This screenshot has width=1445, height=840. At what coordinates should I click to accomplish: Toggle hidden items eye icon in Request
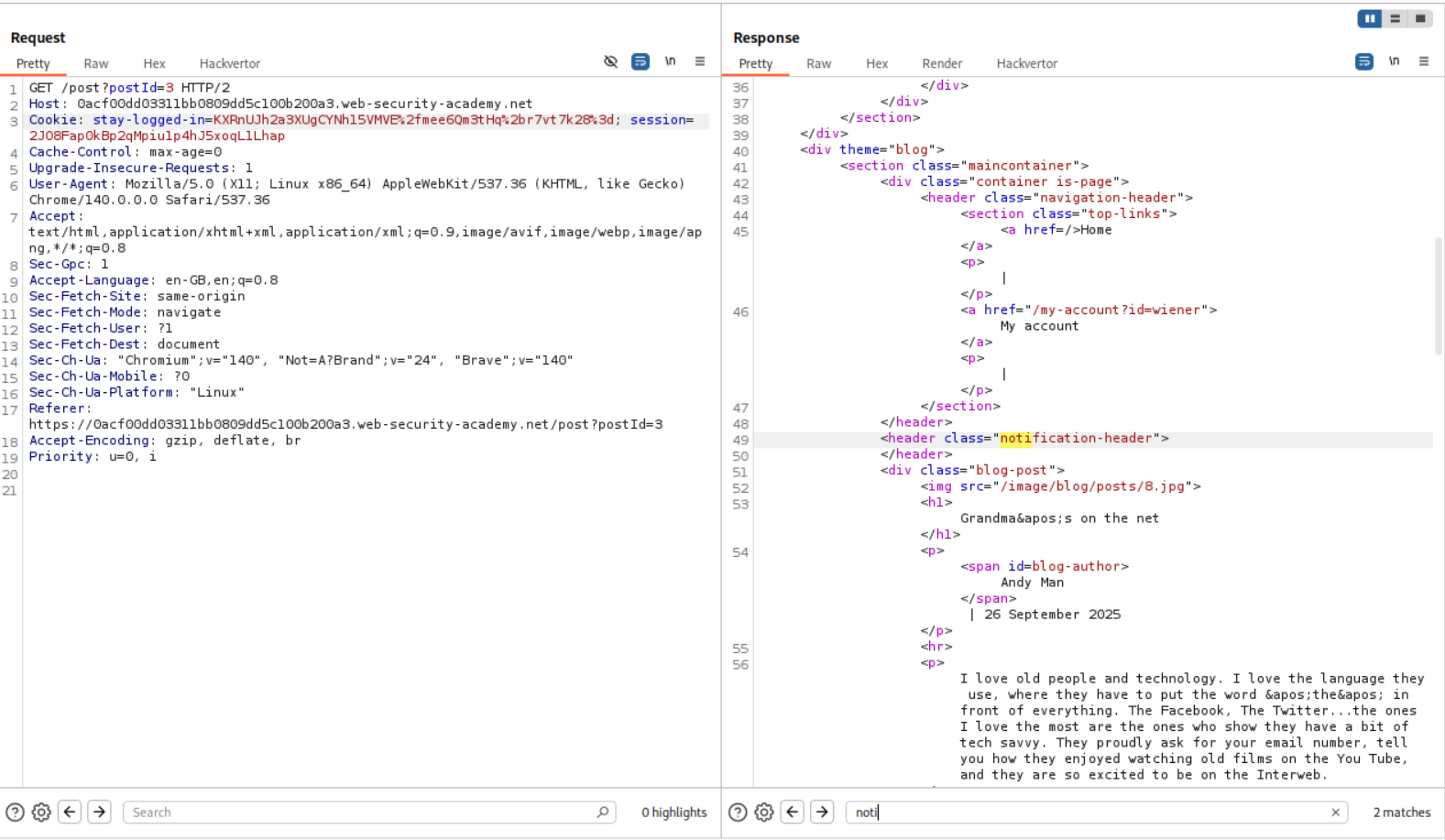point(610,61)
